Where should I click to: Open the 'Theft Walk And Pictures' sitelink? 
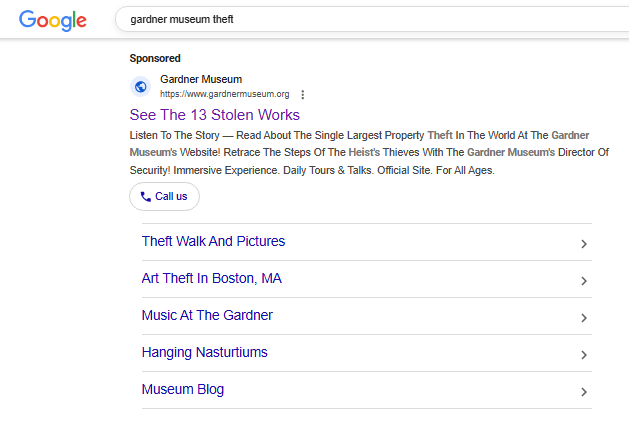tap(213, 241)
